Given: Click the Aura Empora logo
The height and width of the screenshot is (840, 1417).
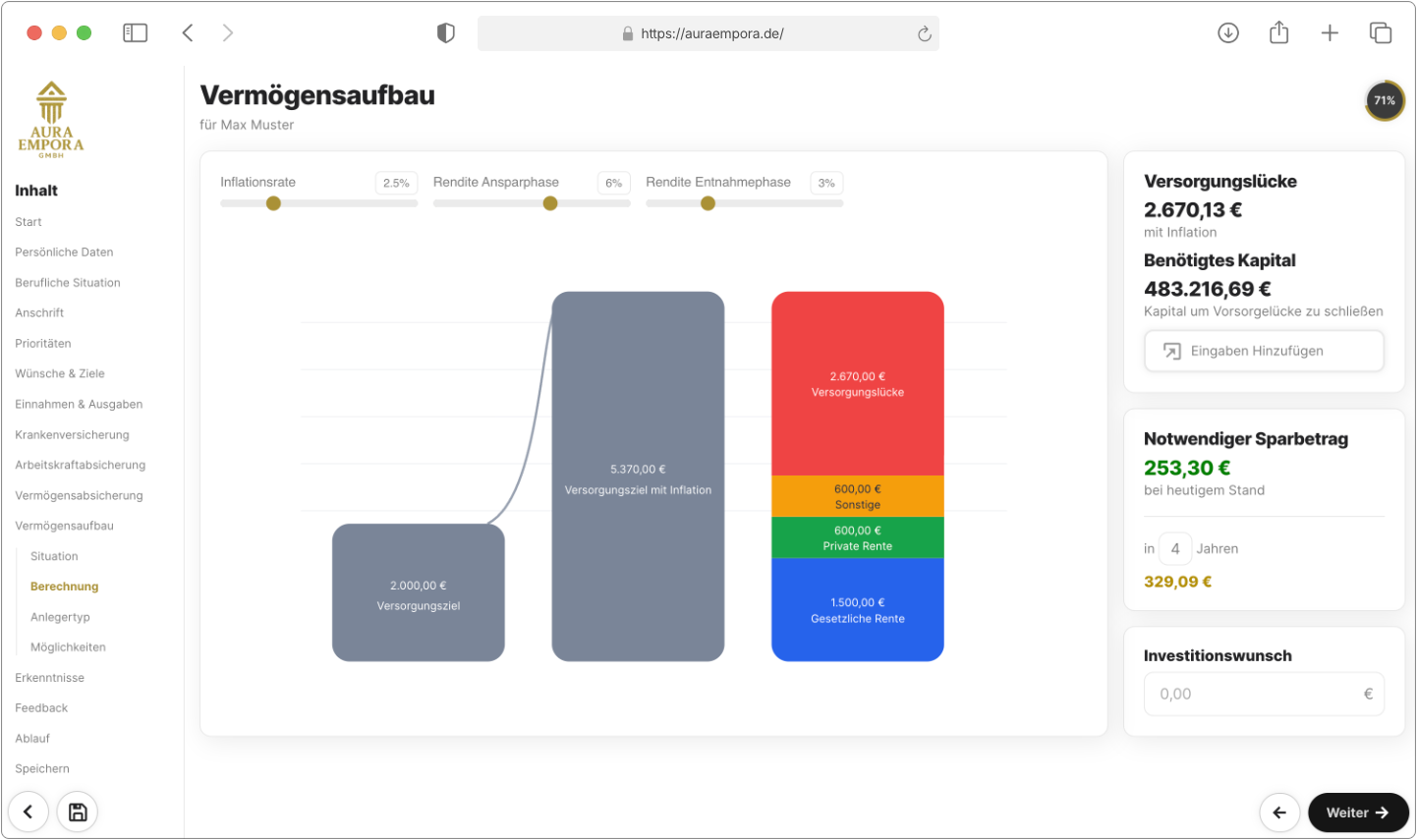Looking at the screenshot, I should [51, 120].
